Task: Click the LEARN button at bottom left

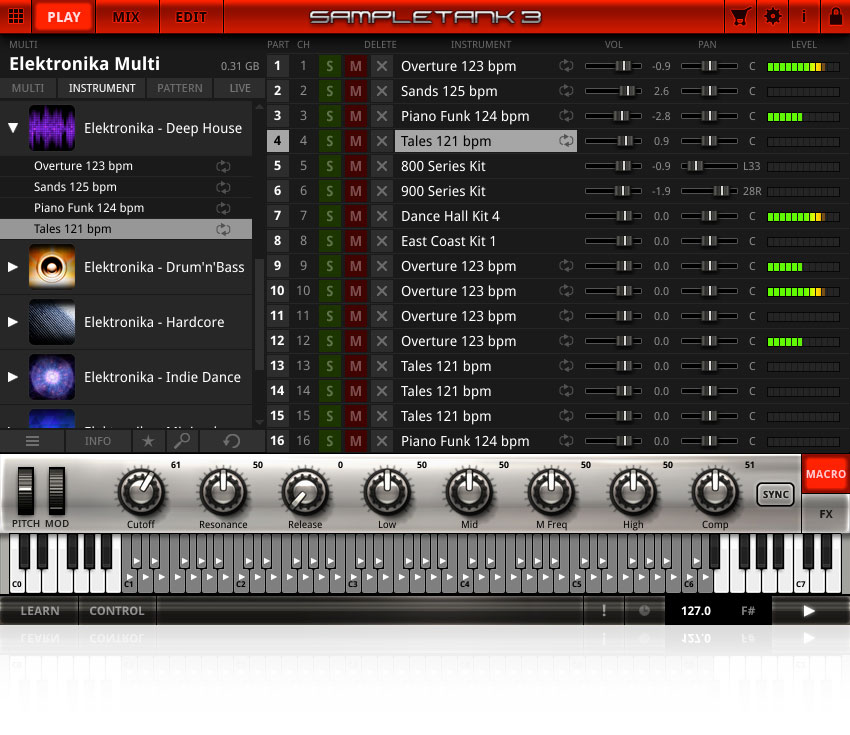Action: pos(39,610)
